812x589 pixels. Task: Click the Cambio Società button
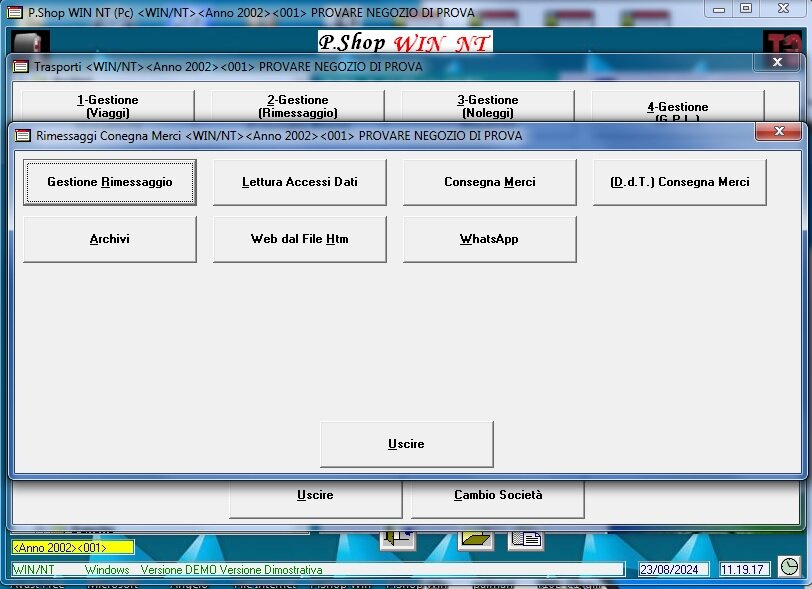(498, 495)
